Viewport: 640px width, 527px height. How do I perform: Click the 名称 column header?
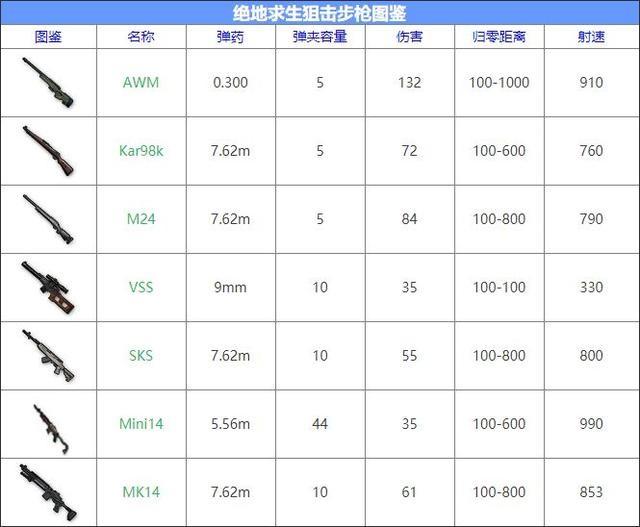pyautogui.click(x=141, y=37)
